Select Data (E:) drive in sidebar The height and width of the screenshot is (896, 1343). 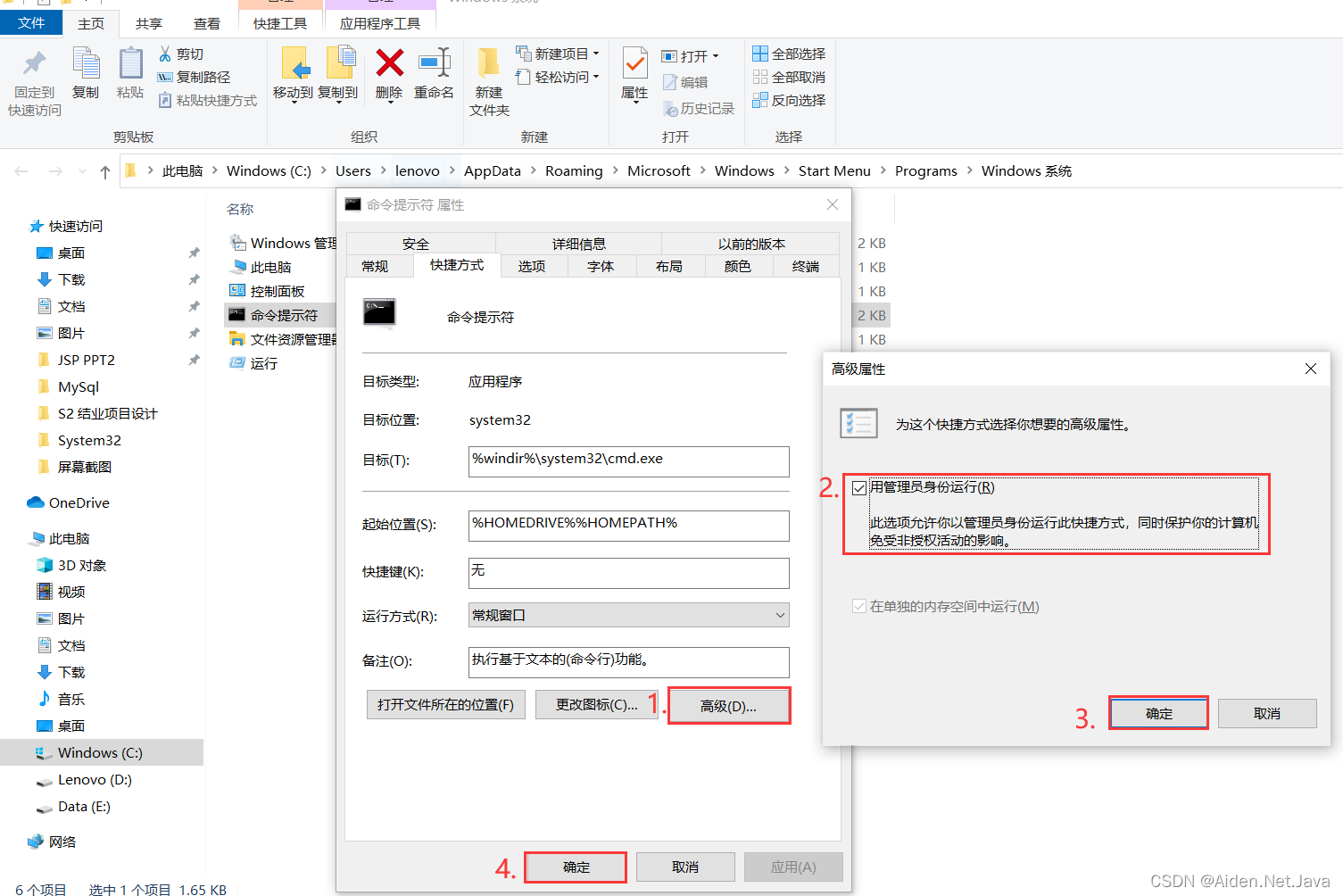coord(84,807)
